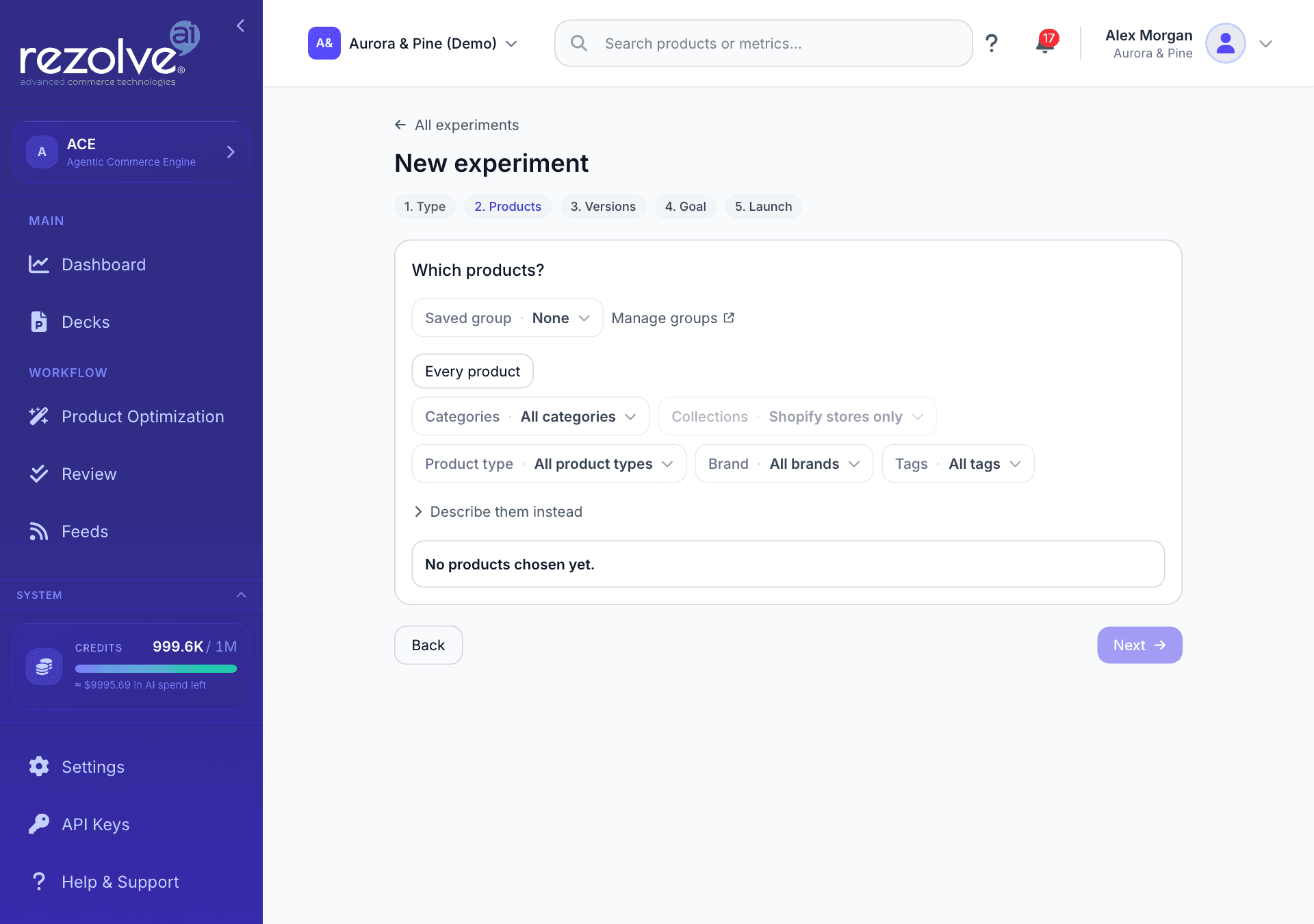Screen dimensions: 1314x924
Task: Click the credits coins icon
Action: pyautogui.click(x=44, y=667)
